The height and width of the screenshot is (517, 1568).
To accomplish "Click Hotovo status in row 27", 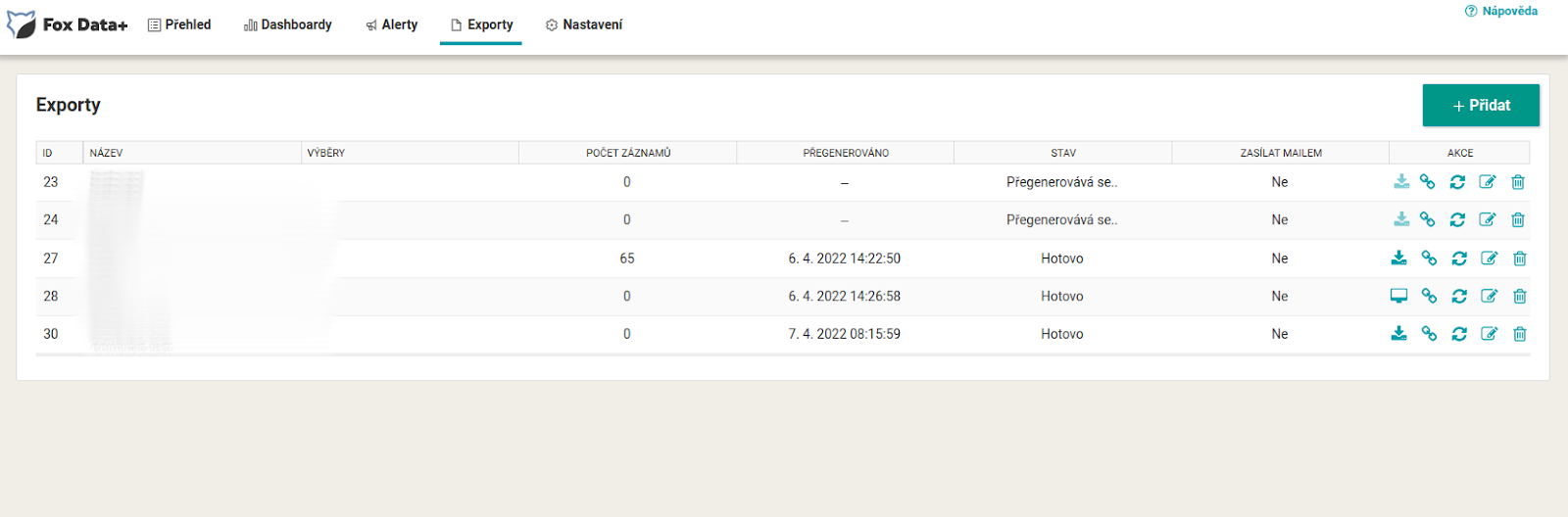I will pyautogui.click(x=1062, y=258).
